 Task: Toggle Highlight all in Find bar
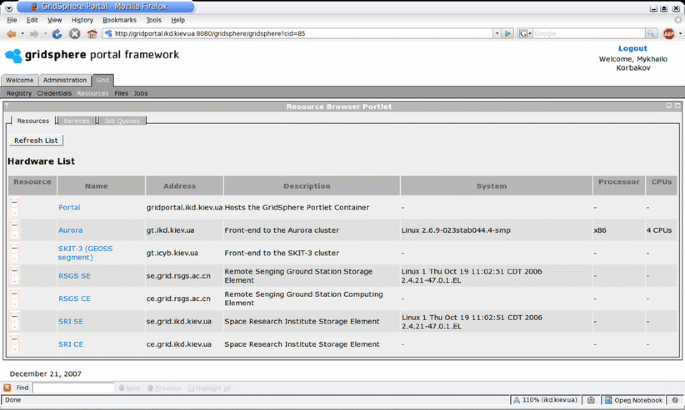tap(209, 388)
